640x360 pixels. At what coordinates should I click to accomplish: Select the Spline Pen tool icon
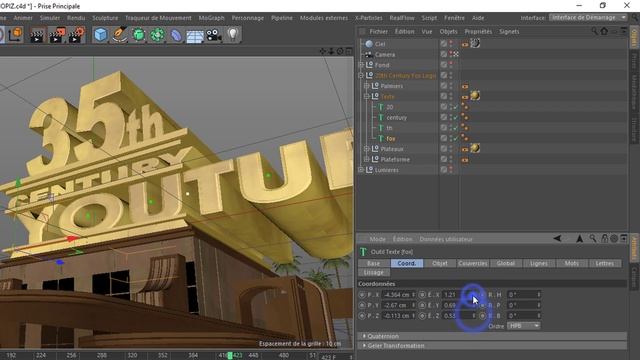[x=120, y=35]
